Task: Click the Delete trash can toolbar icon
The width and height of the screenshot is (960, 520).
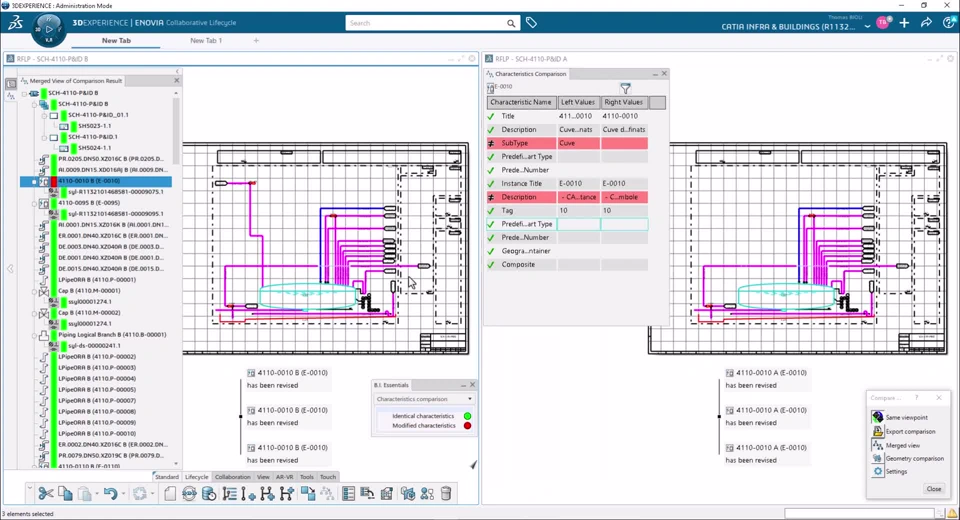Action: pyautogui.click(x=446, y=493)
